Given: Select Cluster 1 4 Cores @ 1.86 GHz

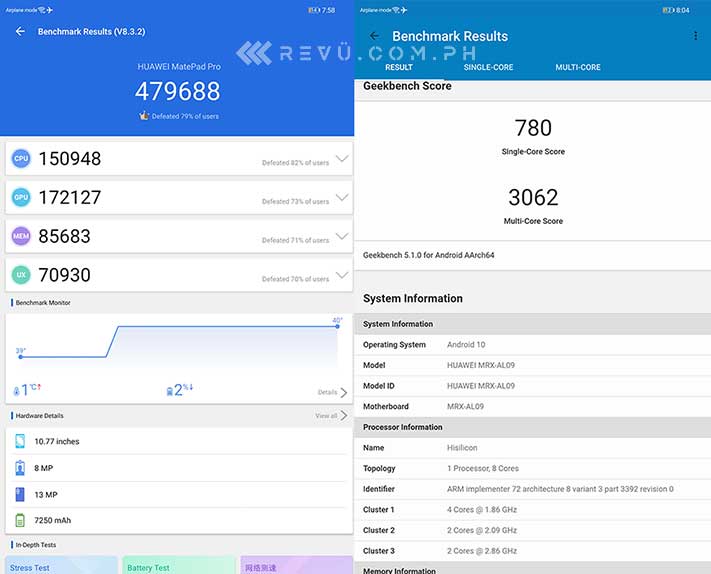Looking at the screenshot, I should pos(532,510).
